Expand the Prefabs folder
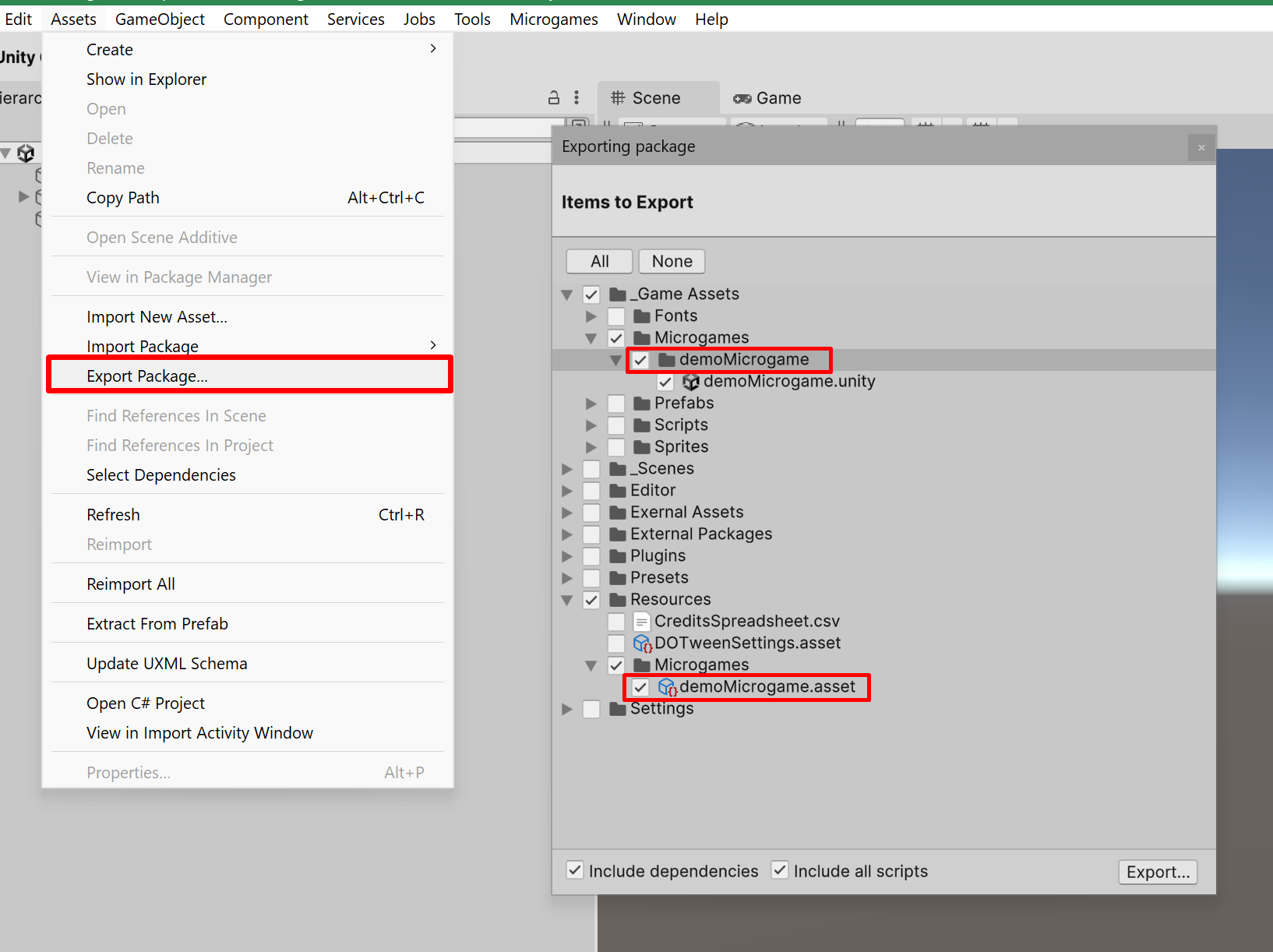Image resolution: width=1273 pixels, height=952 pixels. 591,404
